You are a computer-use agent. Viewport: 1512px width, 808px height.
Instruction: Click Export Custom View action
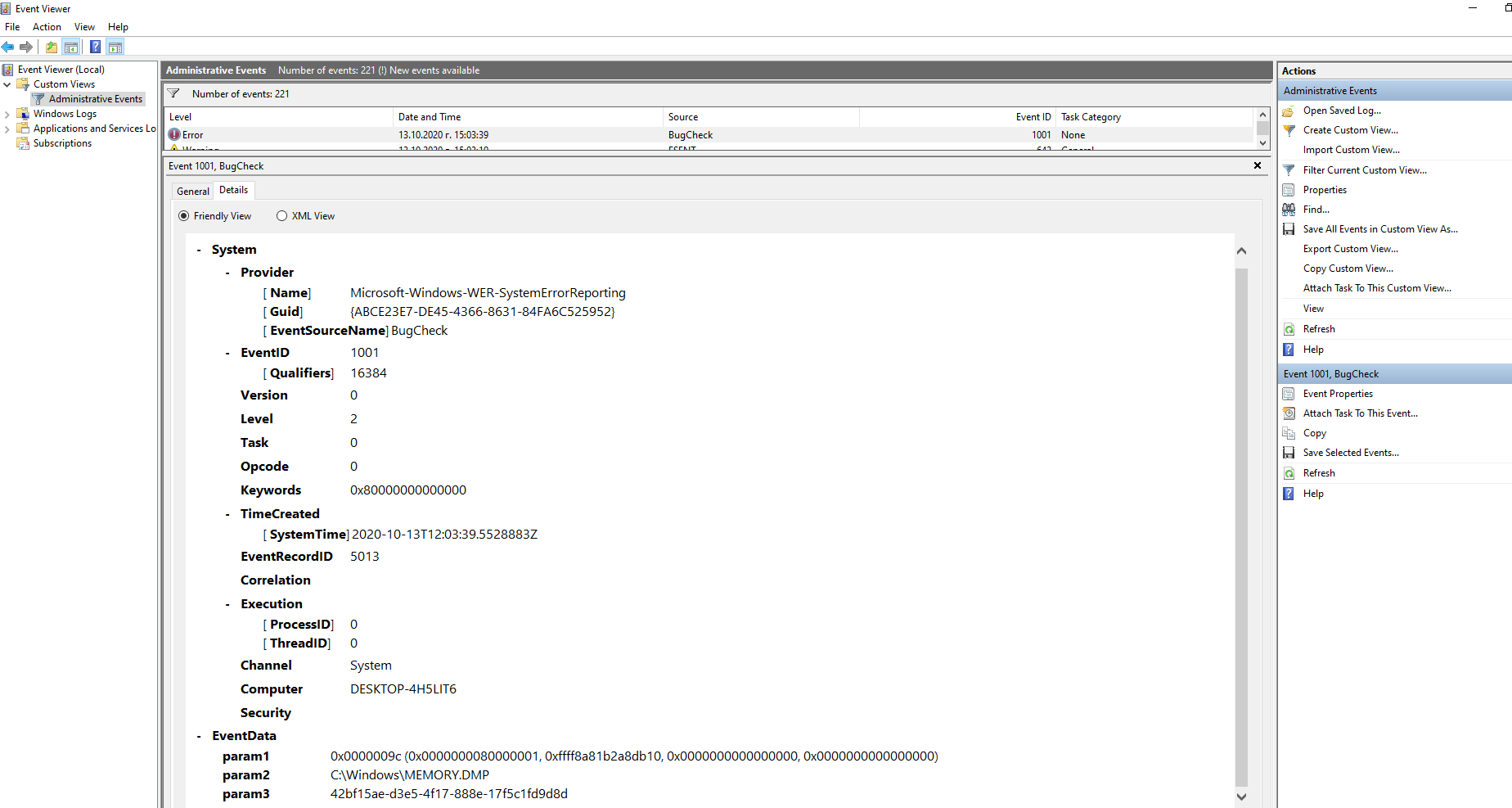1350,249
